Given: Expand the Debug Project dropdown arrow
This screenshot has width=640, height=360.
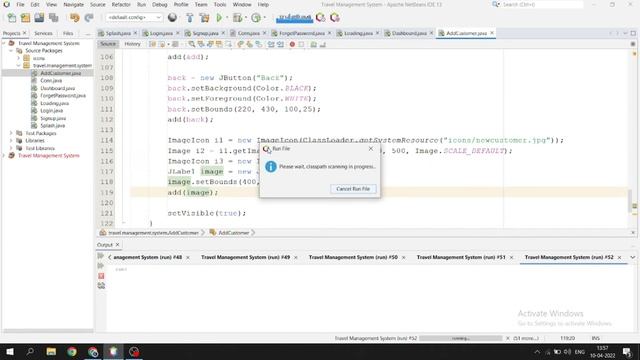Looking at the screenshot, I should [246, 18].
